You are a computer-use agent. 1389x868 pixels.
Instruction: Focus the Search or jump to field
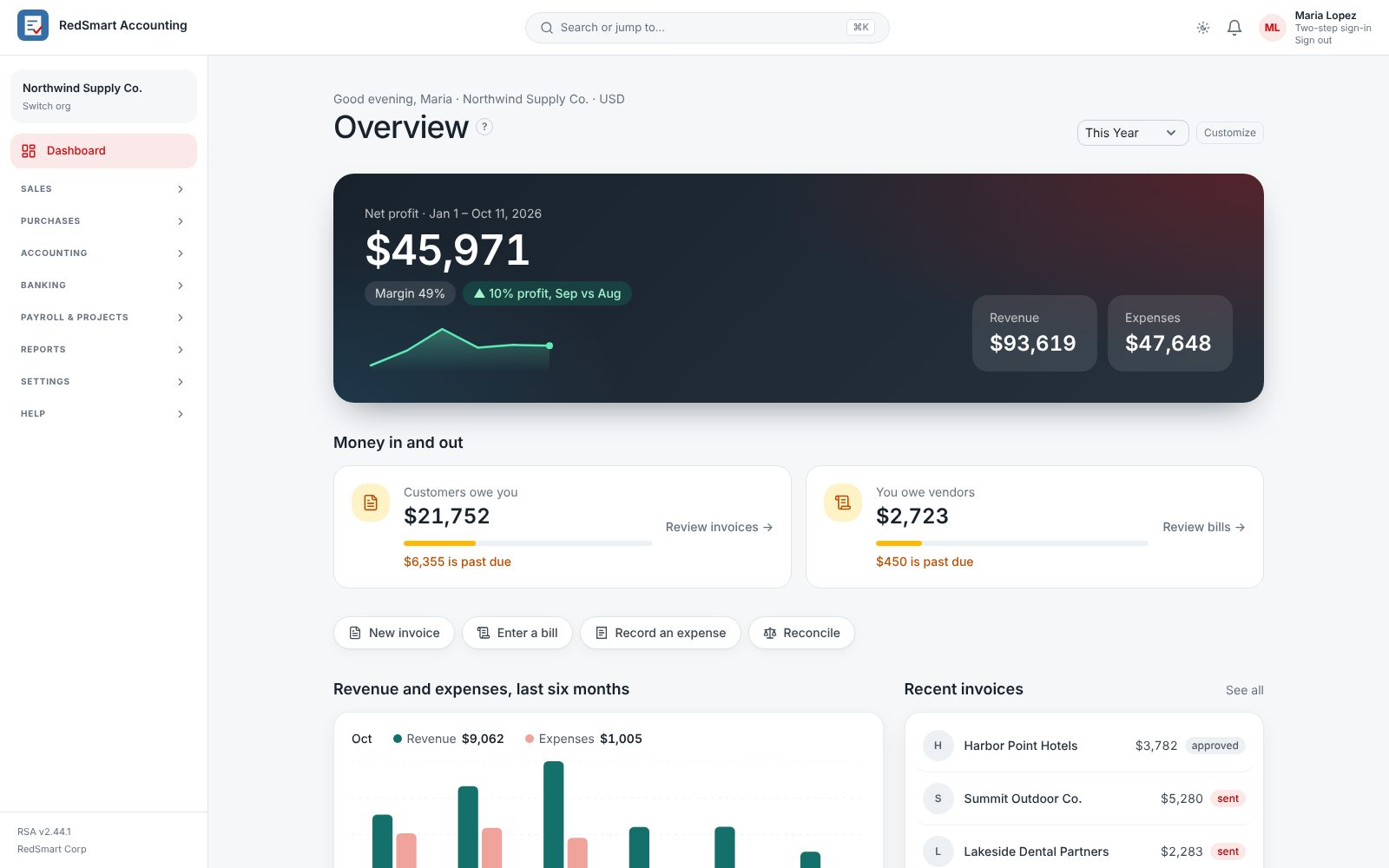click(x=708, y=28)
